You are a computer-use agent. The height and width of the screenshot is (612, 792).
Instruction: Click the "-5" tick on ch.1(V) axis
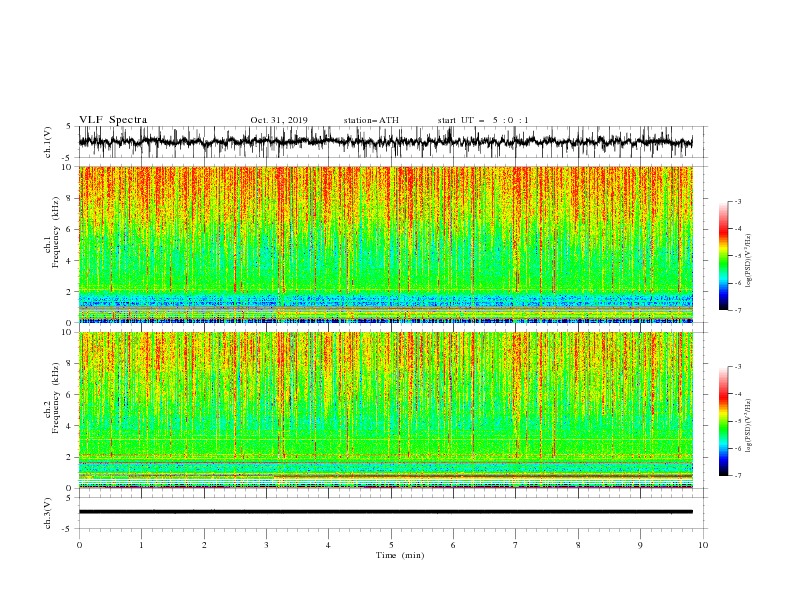67,158
